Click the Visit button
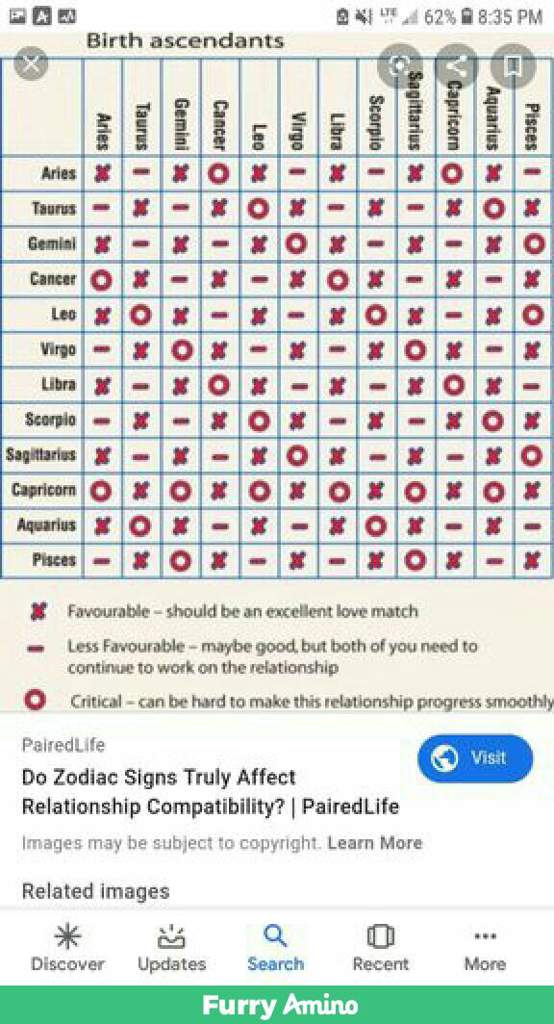This screenshot has height=1024, width=554. tap(475, 758)
